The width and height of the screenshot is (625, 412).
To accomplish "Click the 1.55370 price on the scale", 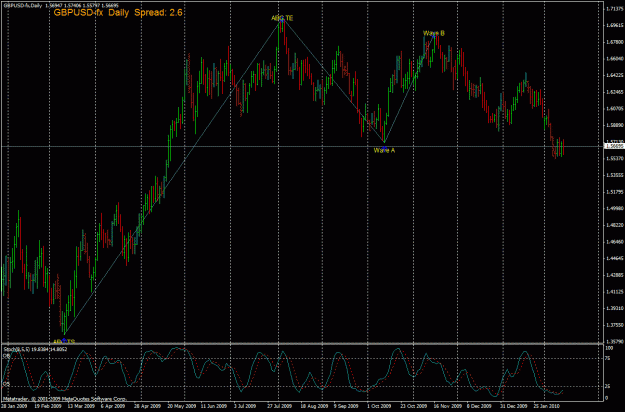I will (615, 158).
